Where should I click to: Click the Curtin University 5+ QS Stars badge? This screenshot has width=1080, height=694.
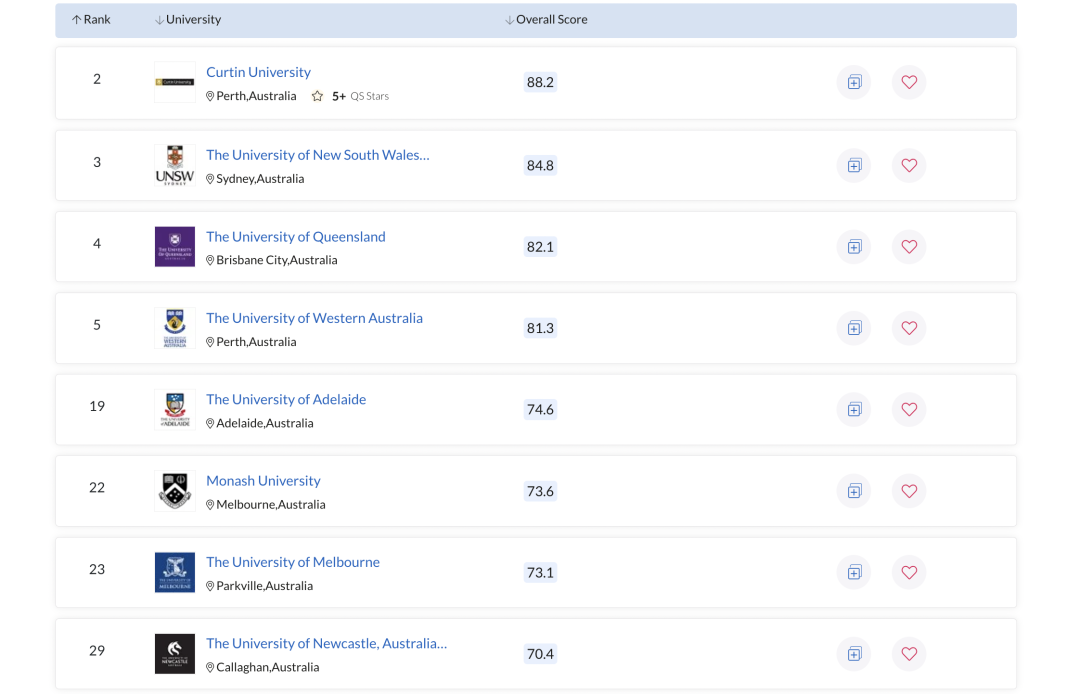click(x=351, y=96)
